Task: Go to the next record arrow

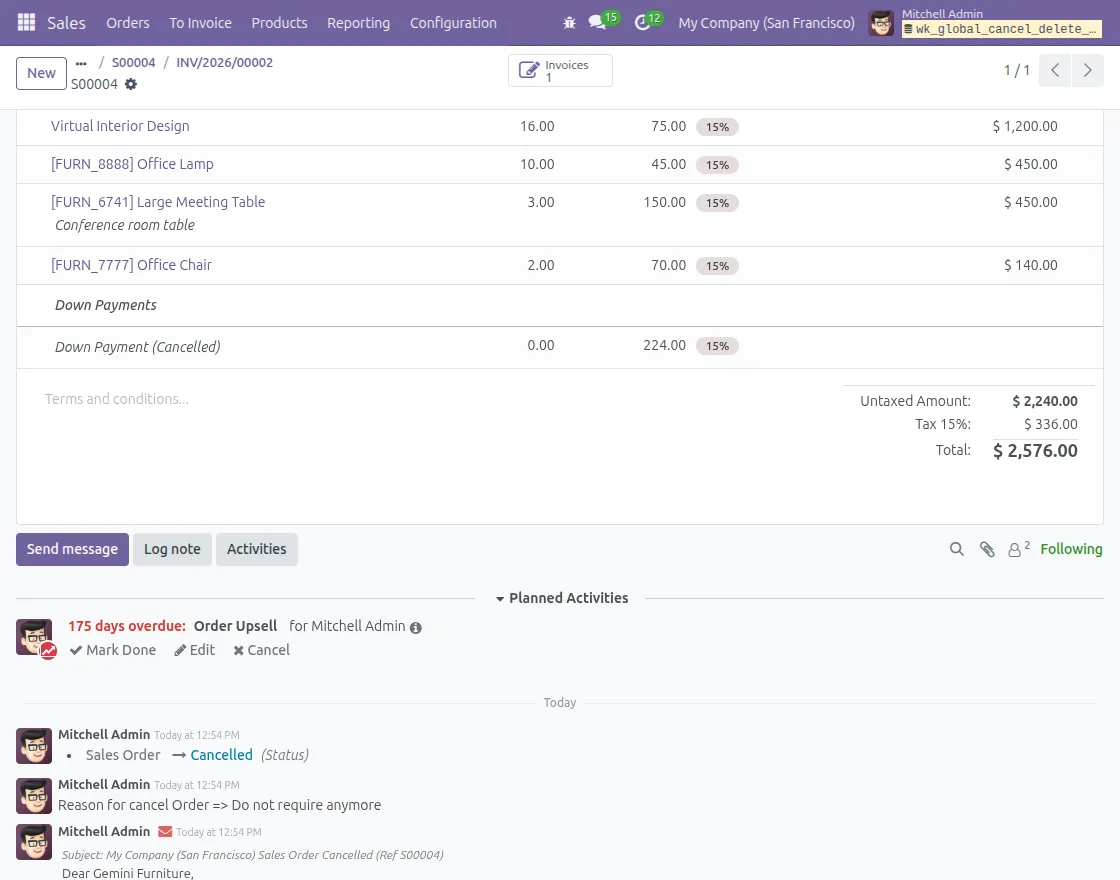Action: [1087, 71]
